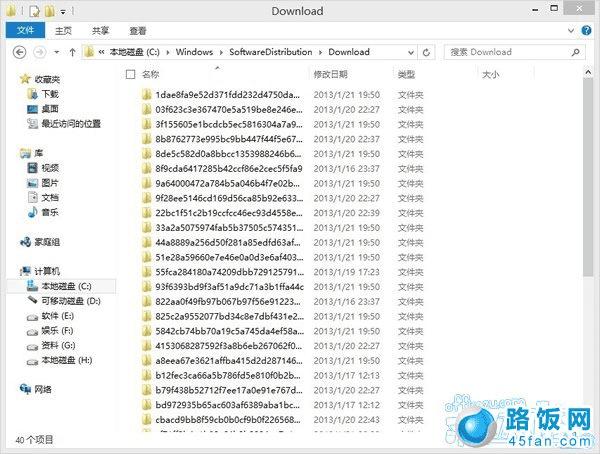Click folder icon of 22bc1f51c2b19ccfcc46ec93d4558e...
Screen dimensions: 600x454
(x=146, y=213)
